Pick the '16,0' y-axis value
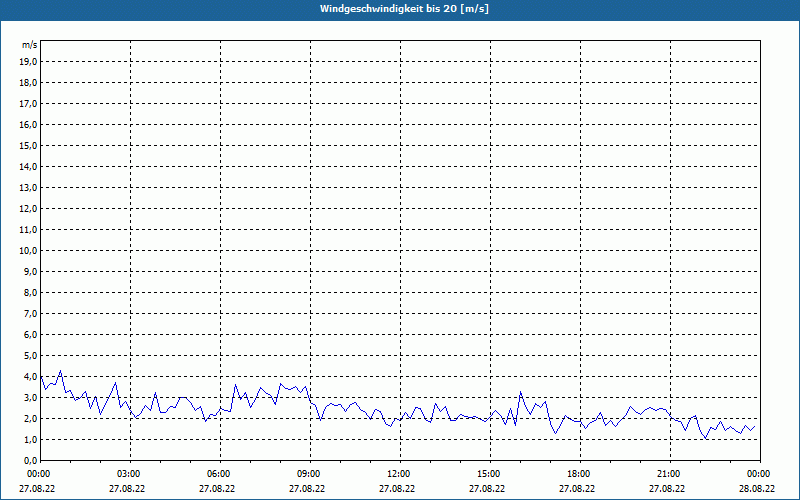 click(28, 124)
